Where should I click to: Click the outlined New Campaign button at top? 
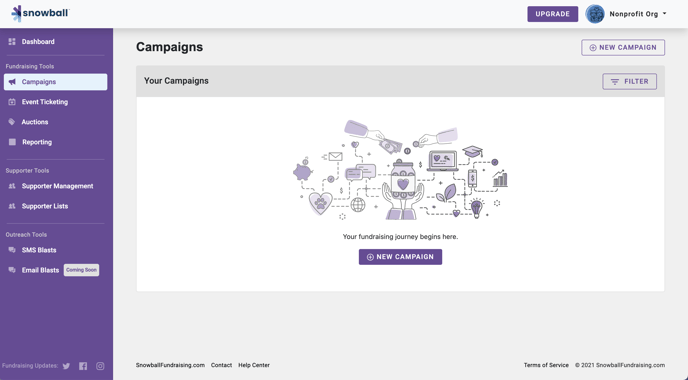coord(623,47)
